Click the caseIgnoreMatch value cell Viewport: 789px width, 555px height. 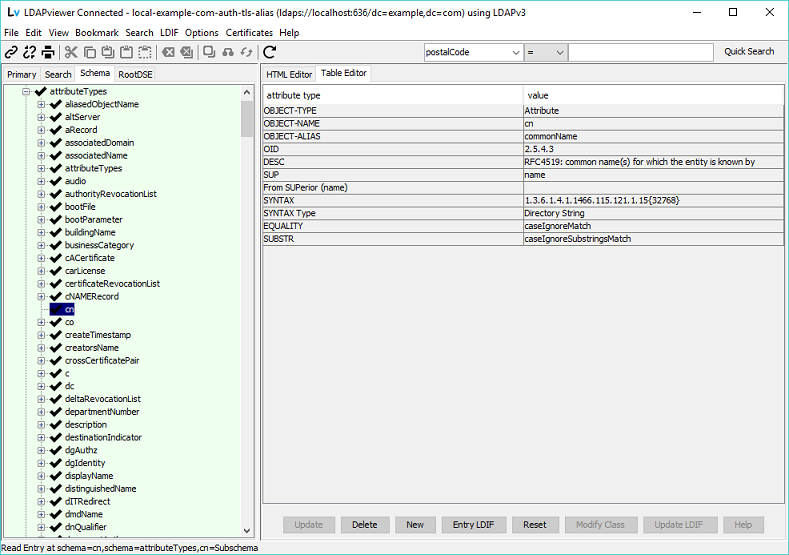[653, 226]
